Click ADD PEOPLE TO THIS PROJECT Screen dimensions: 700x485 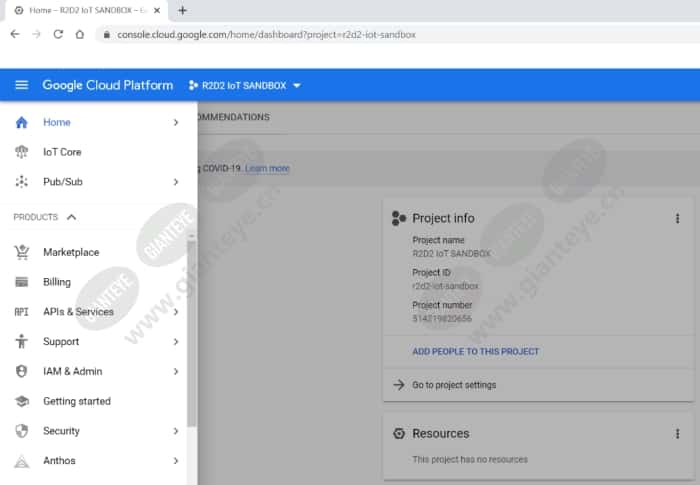475,351
